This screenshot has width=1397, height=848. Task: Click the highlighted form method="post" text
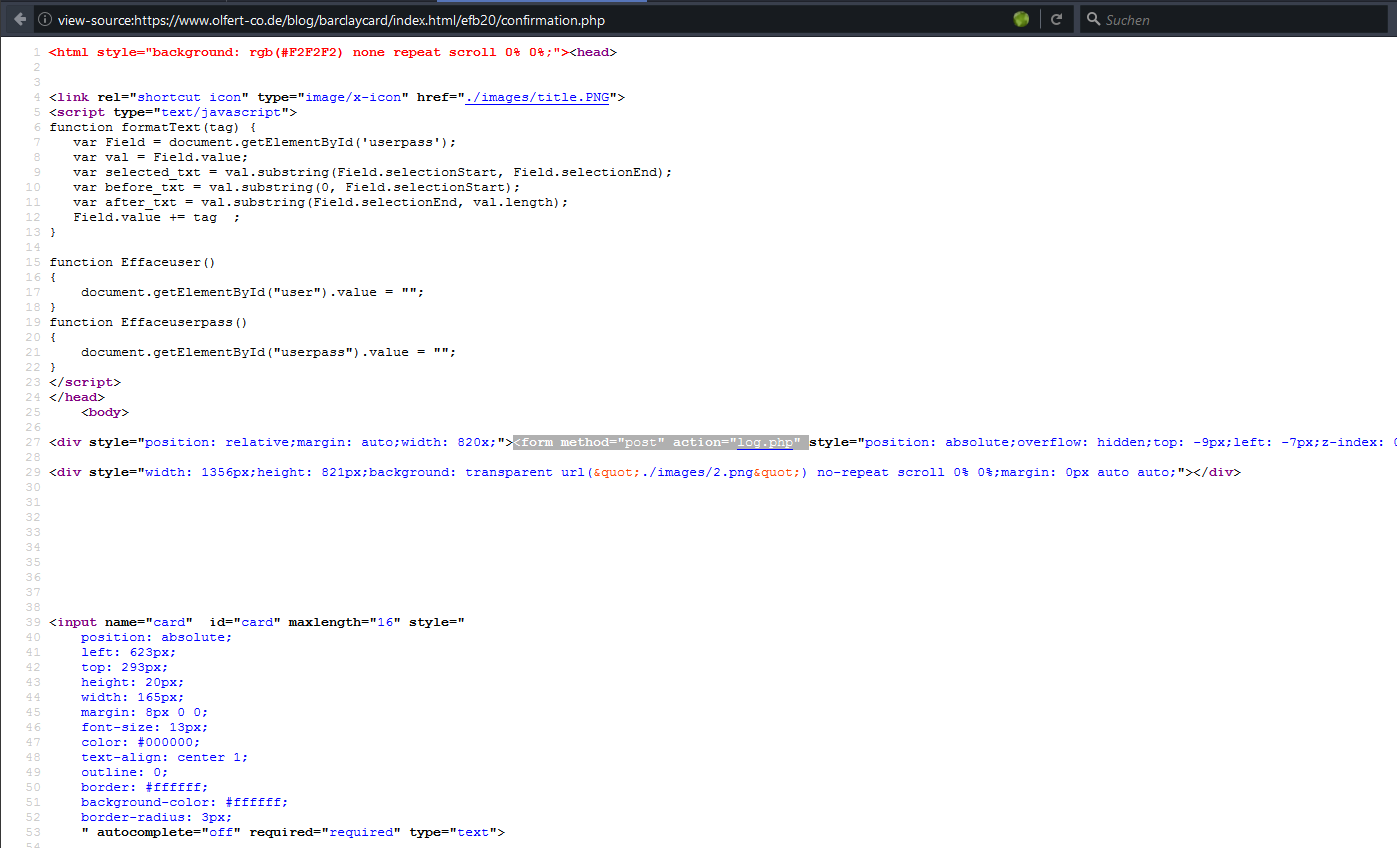pyautogui.click(x=590, y=442)
